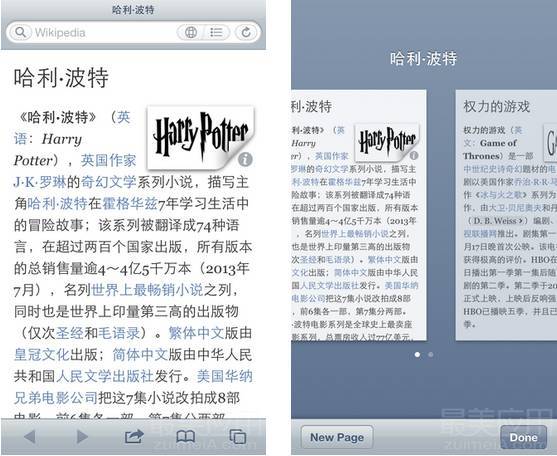Open the table of contents list icon

[216, 32]
